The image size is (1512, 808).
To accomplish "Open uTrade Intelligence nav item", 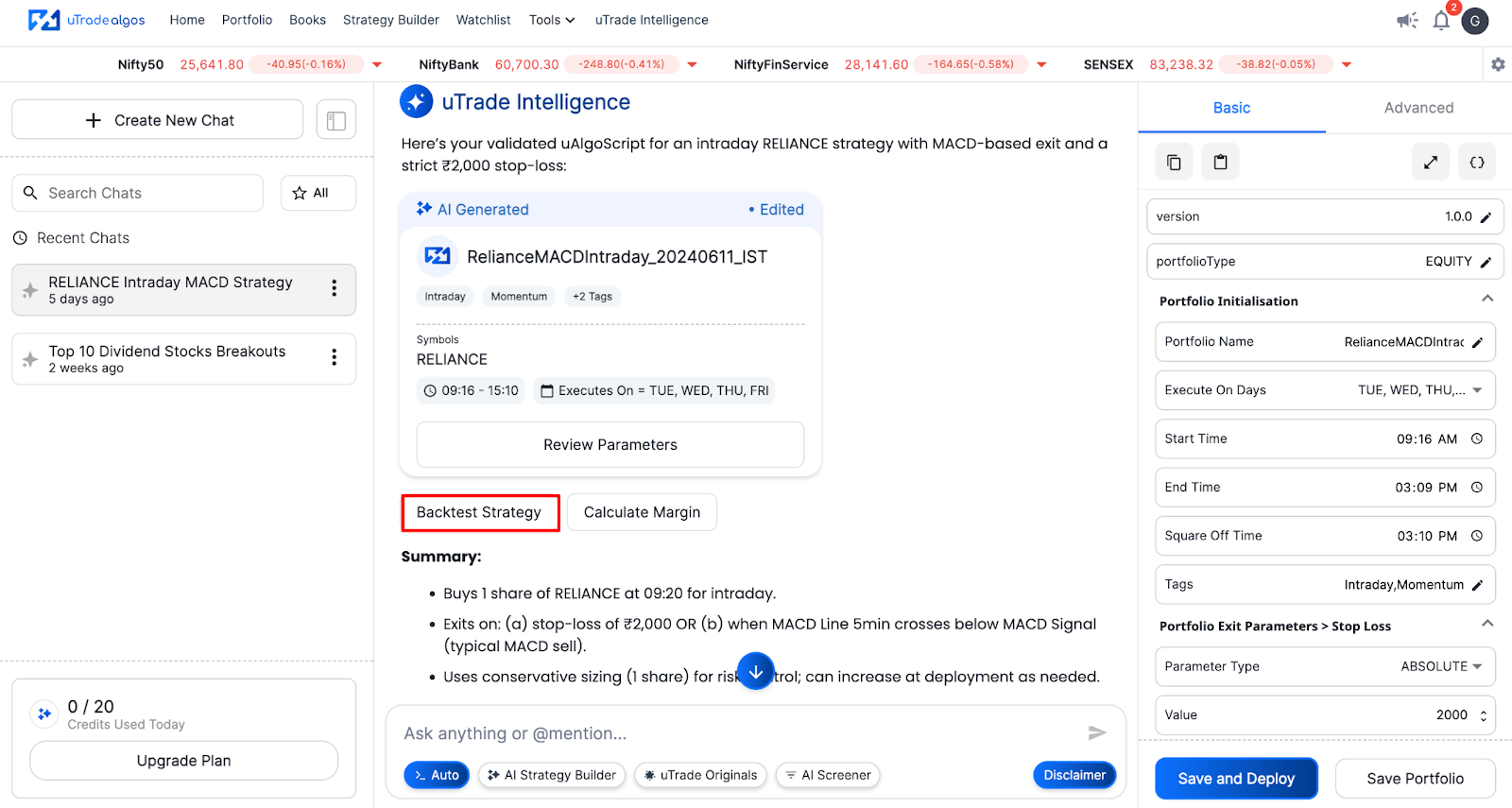I will coord(651,20).
